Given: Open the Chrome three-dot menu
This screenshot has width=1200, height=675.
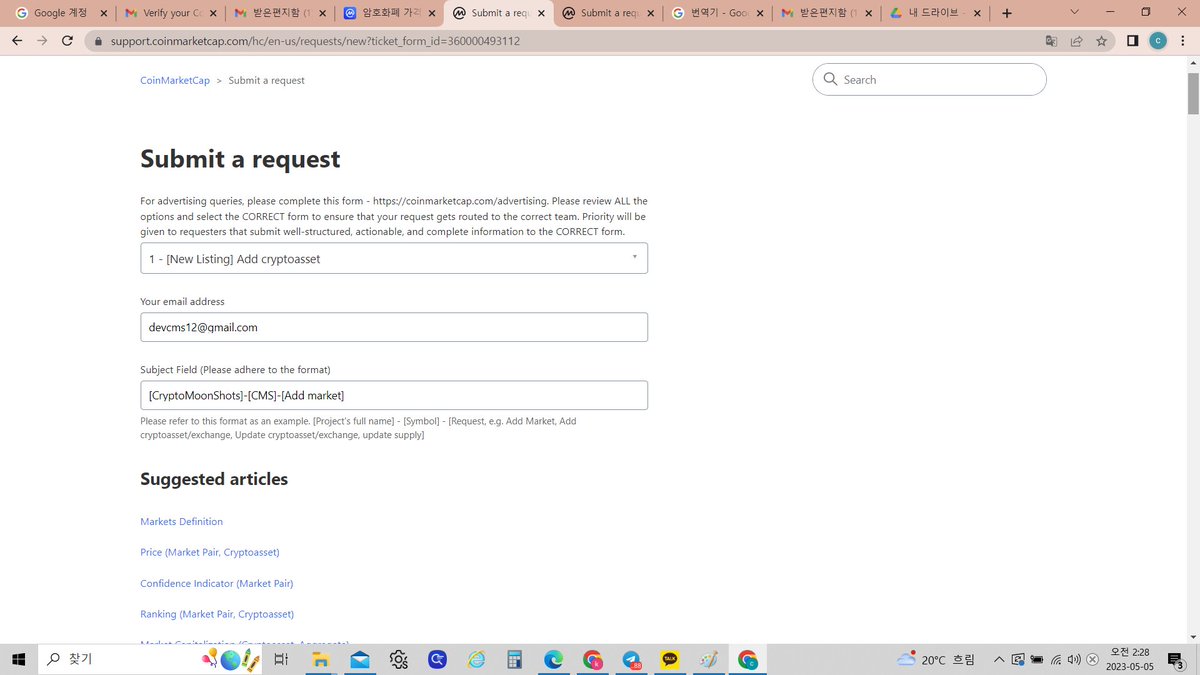Looking at the screenshot, I should 1183,41.
